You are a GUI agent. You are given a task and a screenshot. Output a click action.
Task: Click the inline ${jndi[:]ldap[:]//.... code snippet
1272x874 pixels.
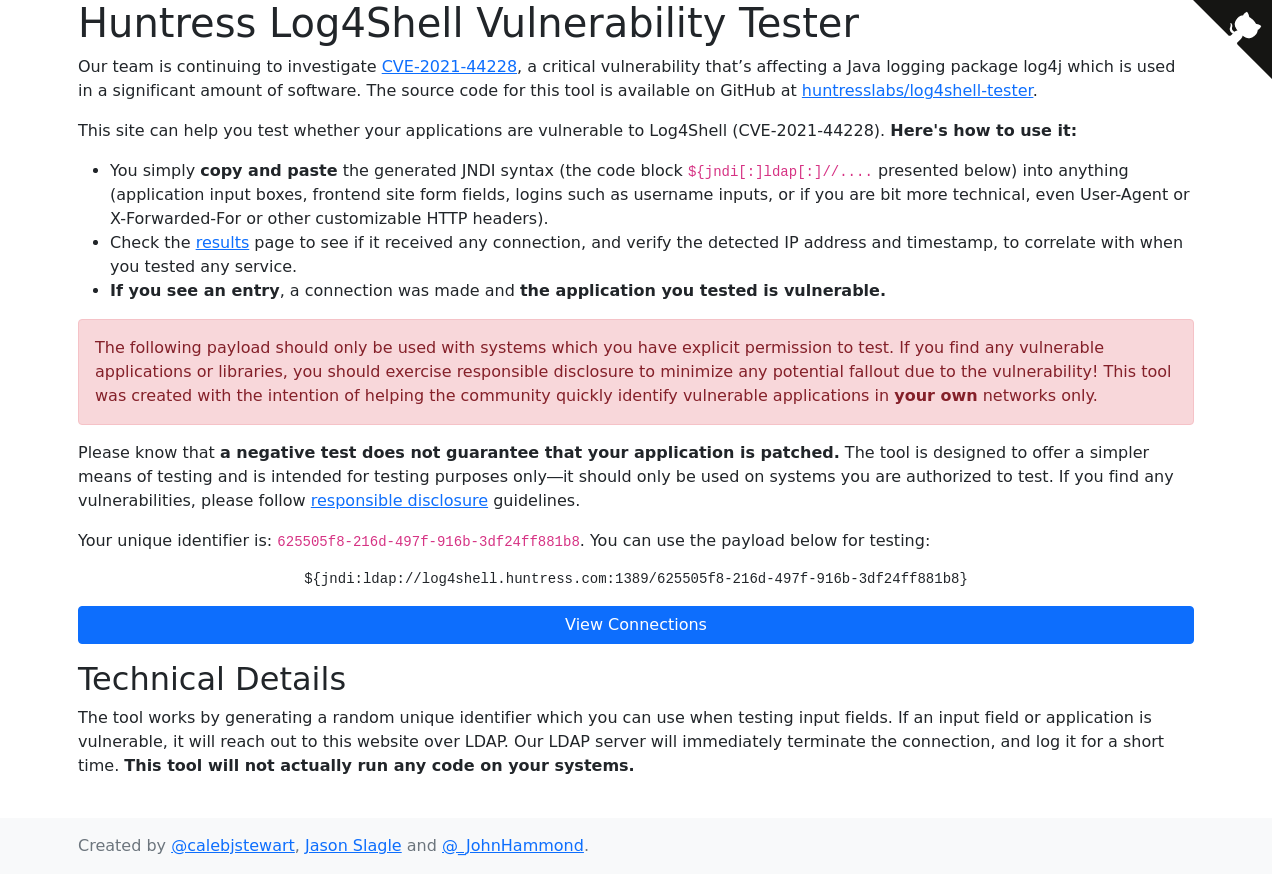pos(780,172)
